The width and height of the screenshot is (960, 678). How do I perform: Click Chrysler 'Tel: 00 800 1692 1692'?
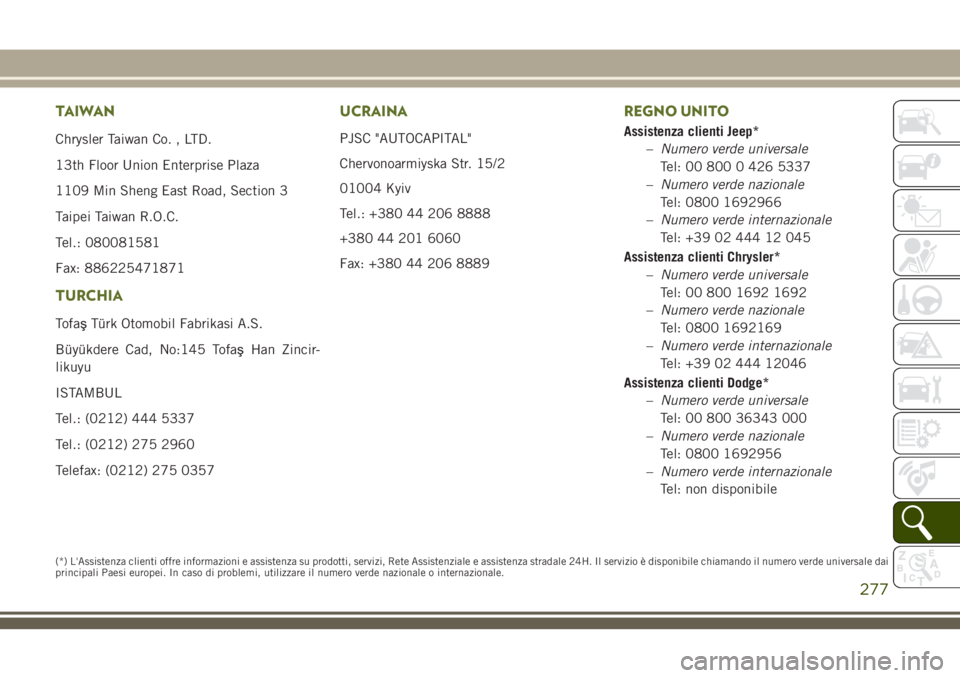(733, 293)
